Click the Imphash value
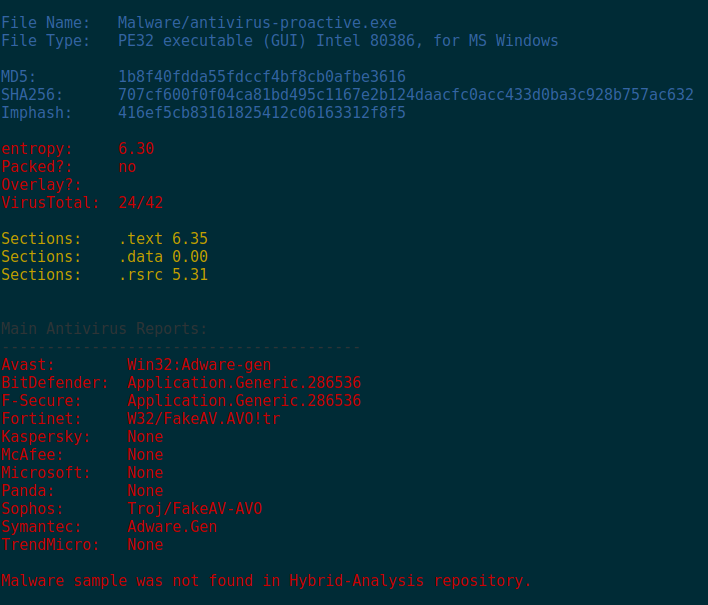 [262, 113]
